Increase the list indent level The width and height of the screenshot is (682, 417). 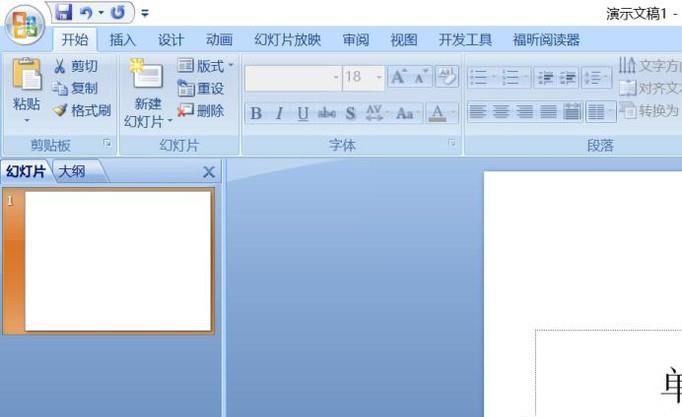[x=568, y=78]
